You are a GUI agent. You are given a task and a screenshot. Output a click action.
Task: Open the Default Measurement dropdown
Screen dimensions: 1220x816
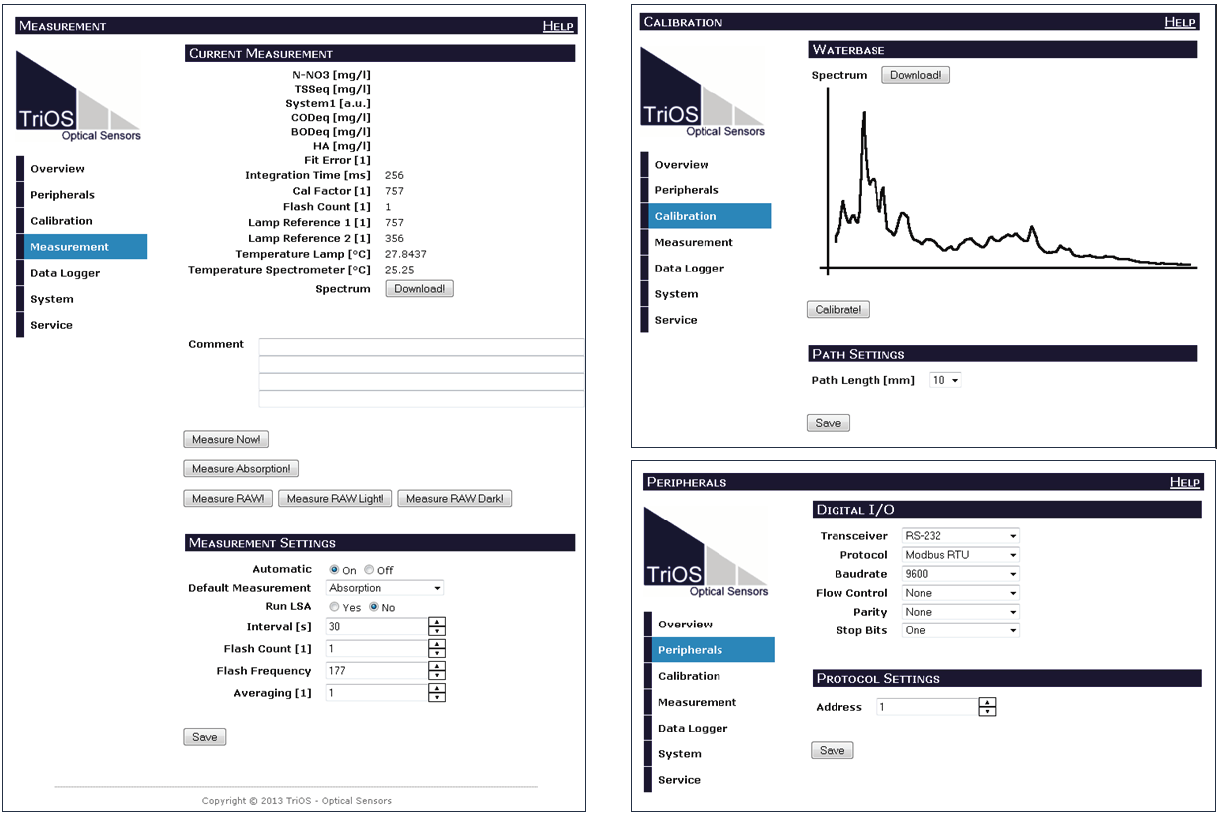[385, 588]
